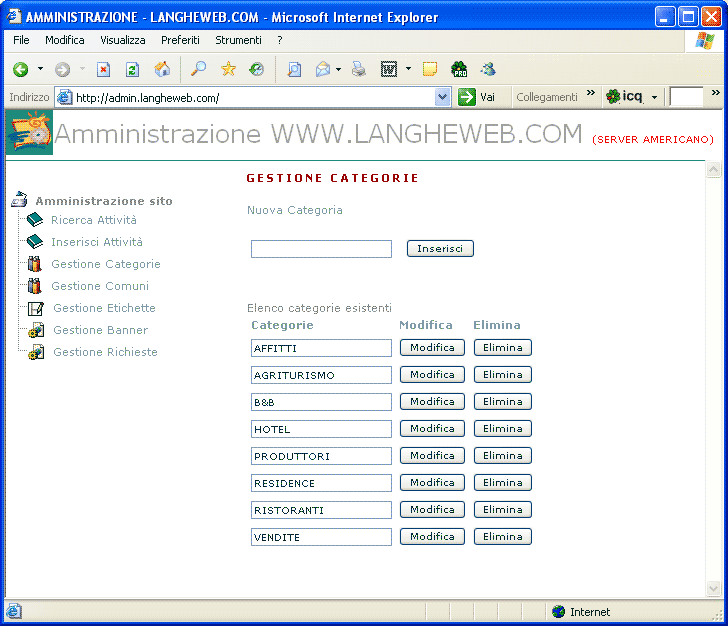This screenshot has width=728, height=626.
Task: Expand the Mail dropdown arrow
Action: 338,70
